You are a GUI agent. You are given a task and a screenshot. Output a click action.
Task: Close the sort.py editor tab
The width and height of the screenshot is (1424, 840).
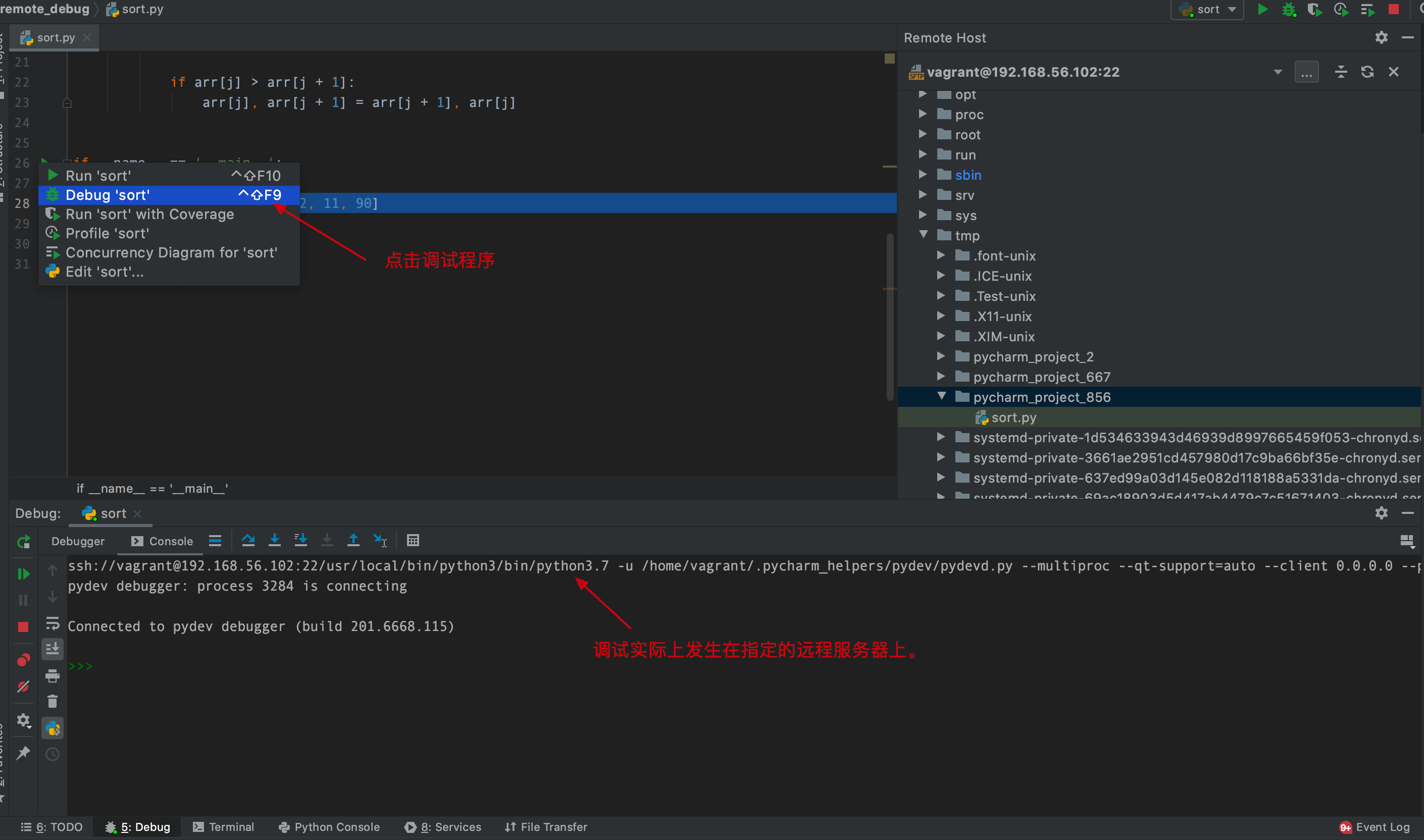pyautogui.click(x=87, y=37)
